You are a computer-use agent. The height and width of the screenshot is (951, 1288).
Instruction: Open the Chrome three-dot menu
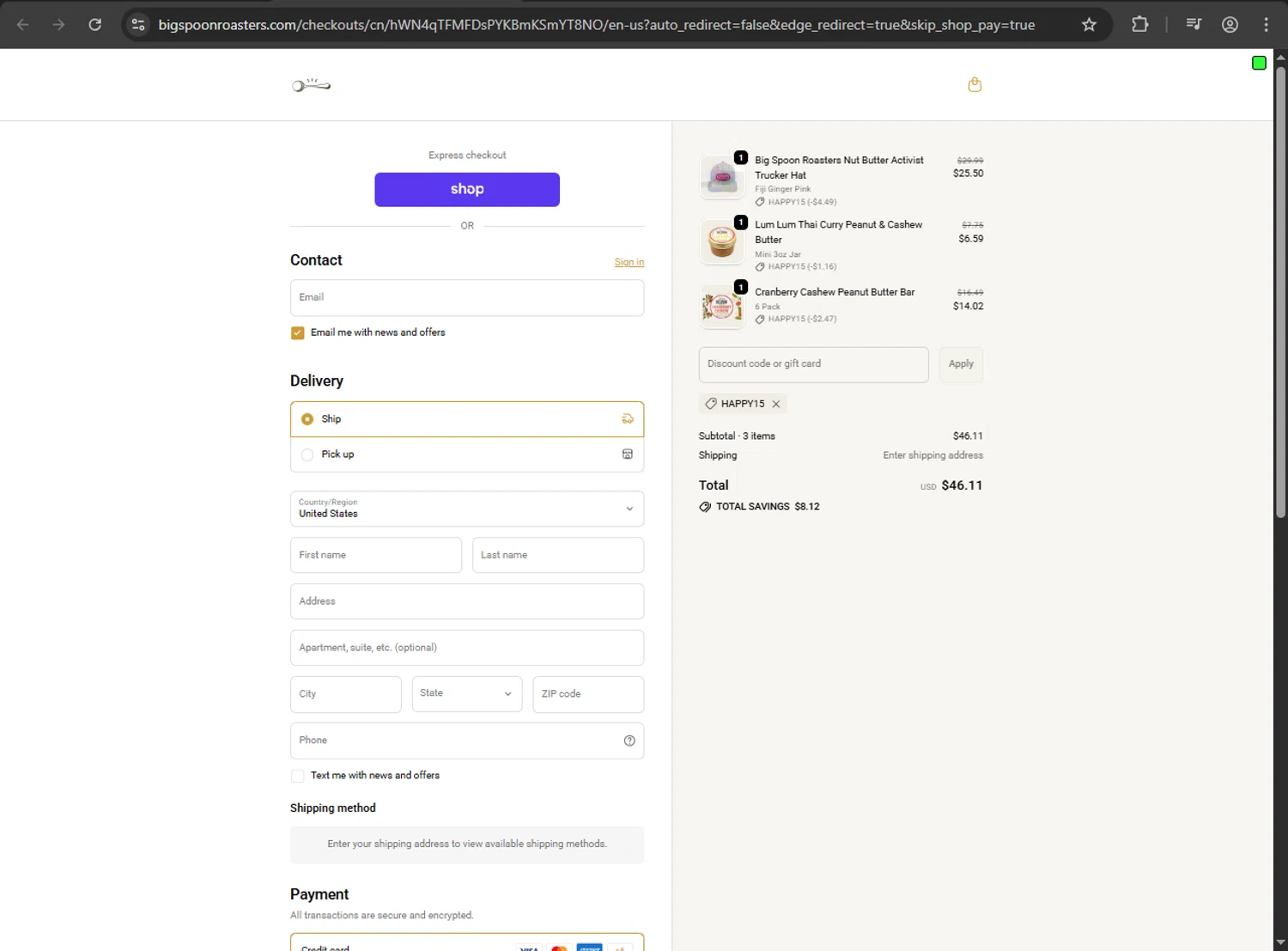click(x=1266, y=25)
